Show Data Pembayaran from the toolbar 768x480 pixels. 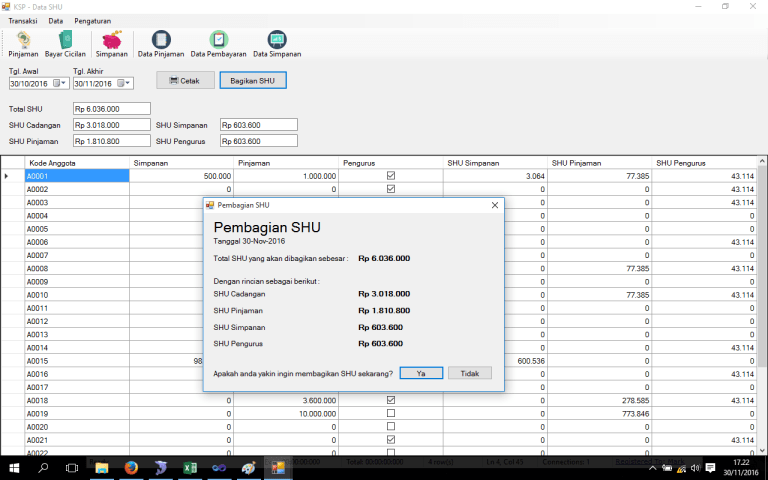218,44
